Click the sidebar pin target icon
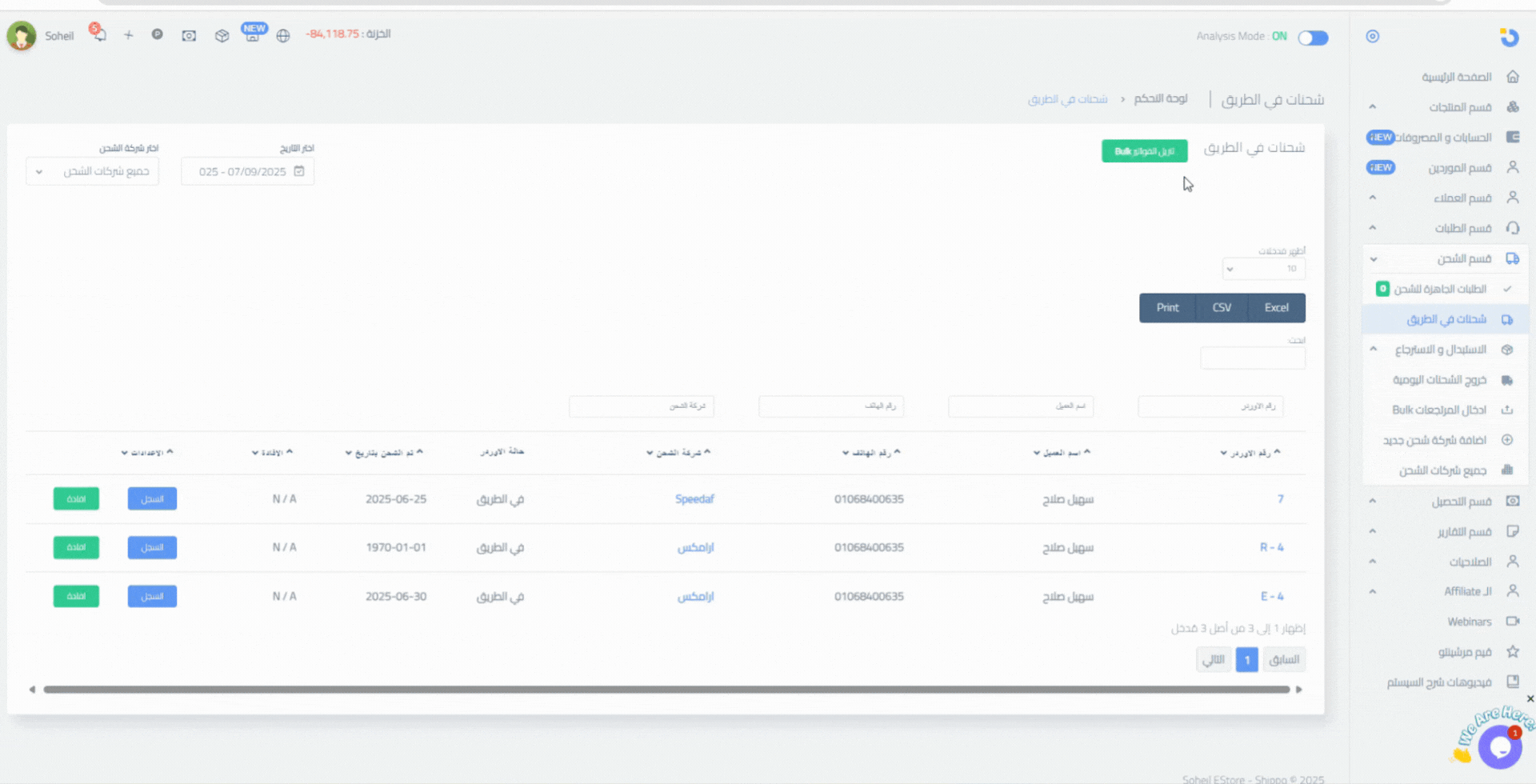The width and height of the screenshot is (1536, 784). pyautogui.click(x=1373, y=36)
